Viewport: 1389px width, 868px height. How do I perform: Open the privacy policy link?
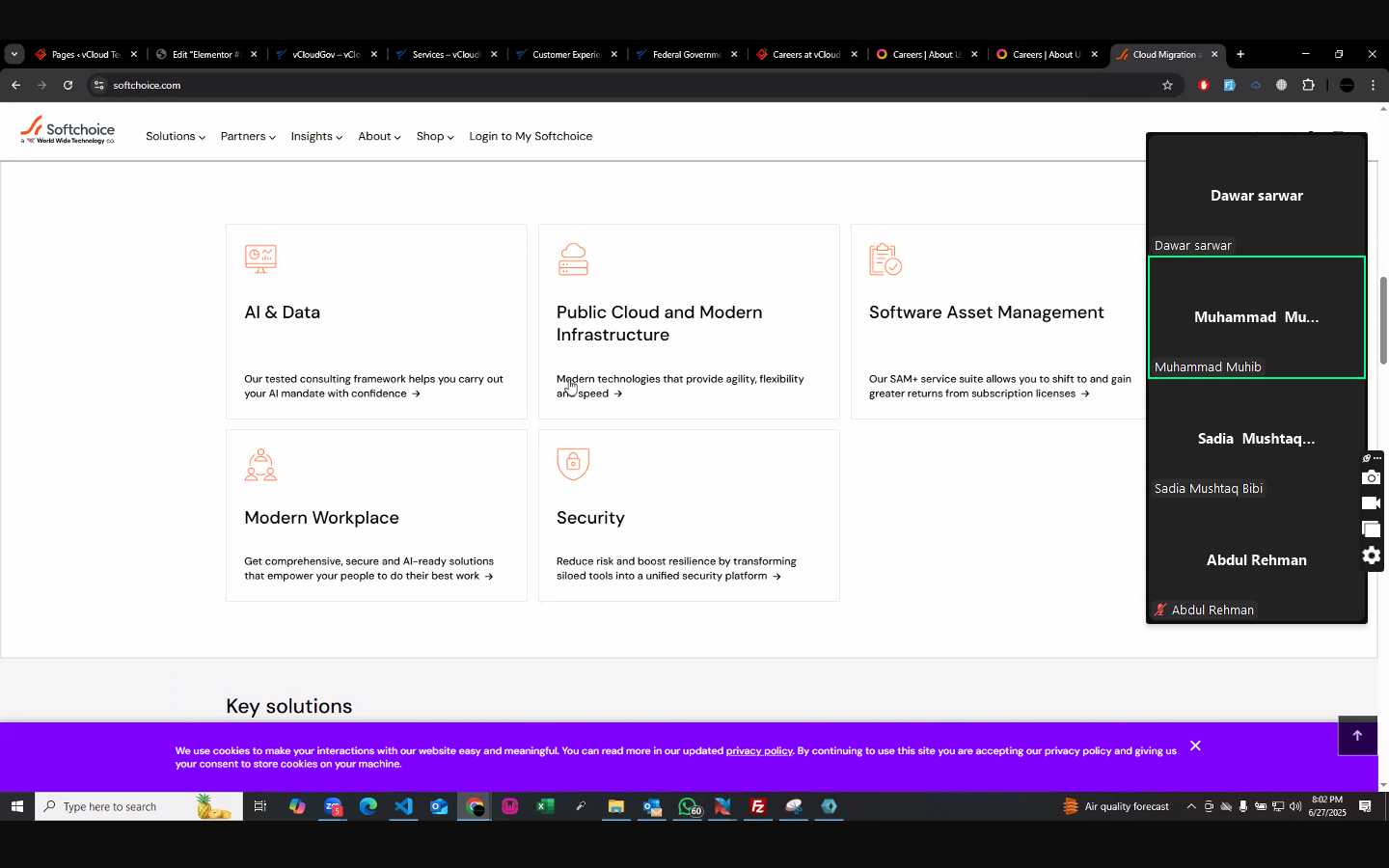click(759, 750)
